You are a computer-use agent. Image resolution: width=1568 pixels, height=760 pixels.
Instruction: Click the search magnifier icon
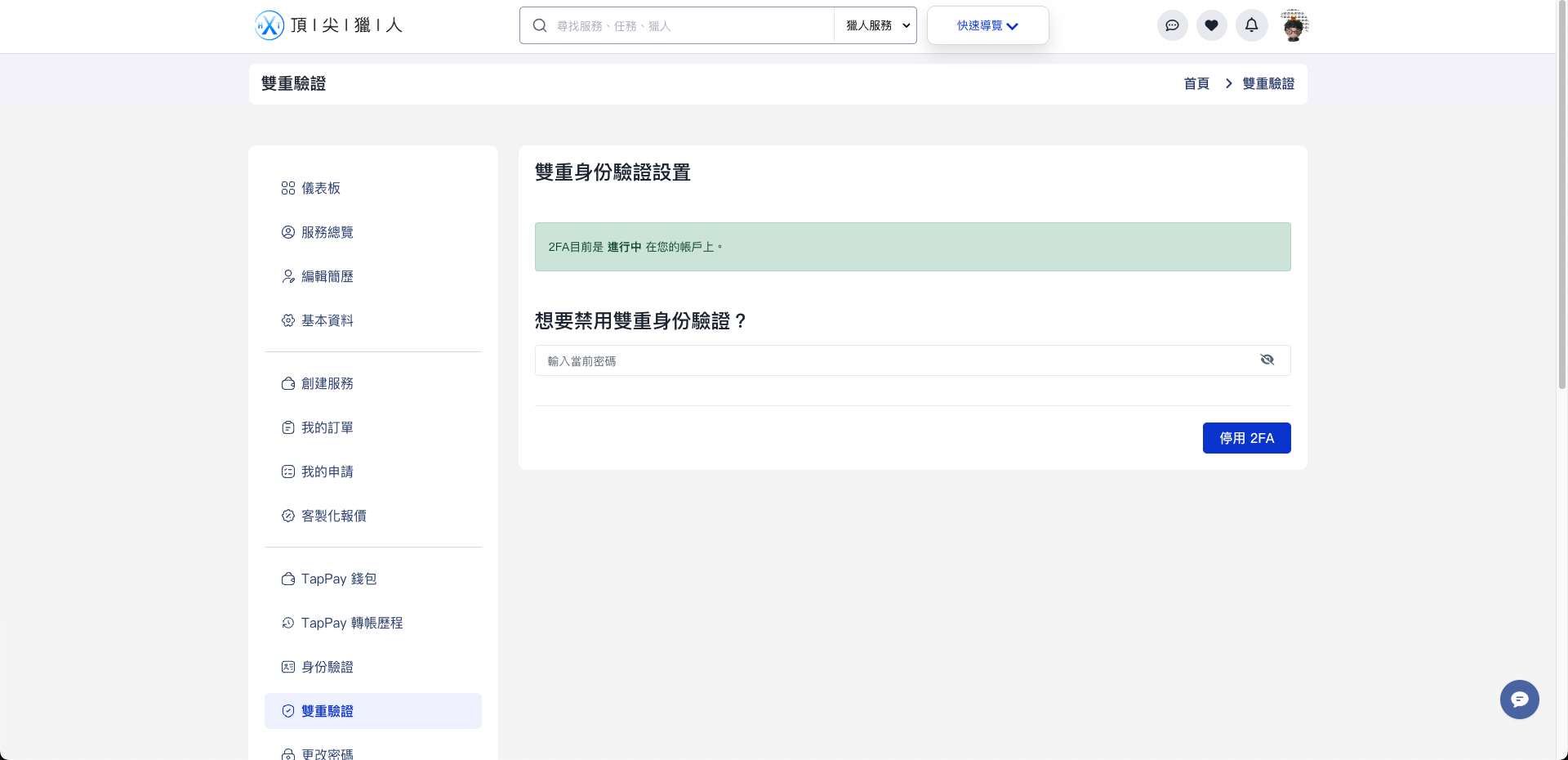tap(539, 25)
